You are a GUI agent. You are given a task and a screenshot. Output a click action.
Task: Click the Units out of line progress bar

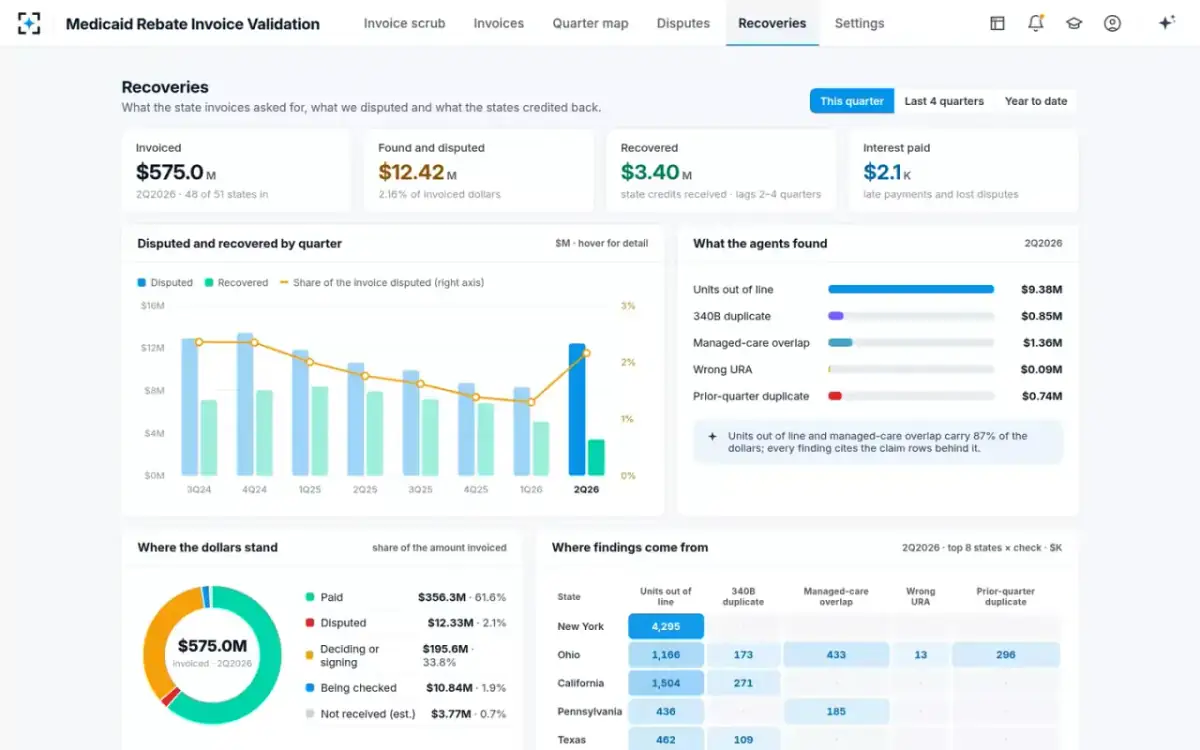coord(911,289)
